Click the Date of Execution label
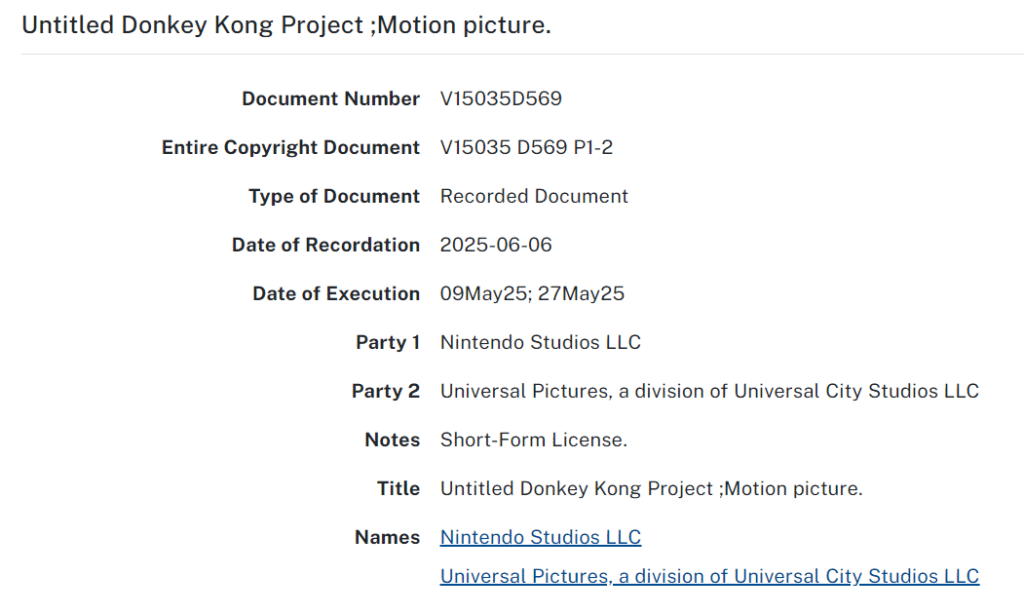Viewport: 1024px width, 614px height. 336,294
